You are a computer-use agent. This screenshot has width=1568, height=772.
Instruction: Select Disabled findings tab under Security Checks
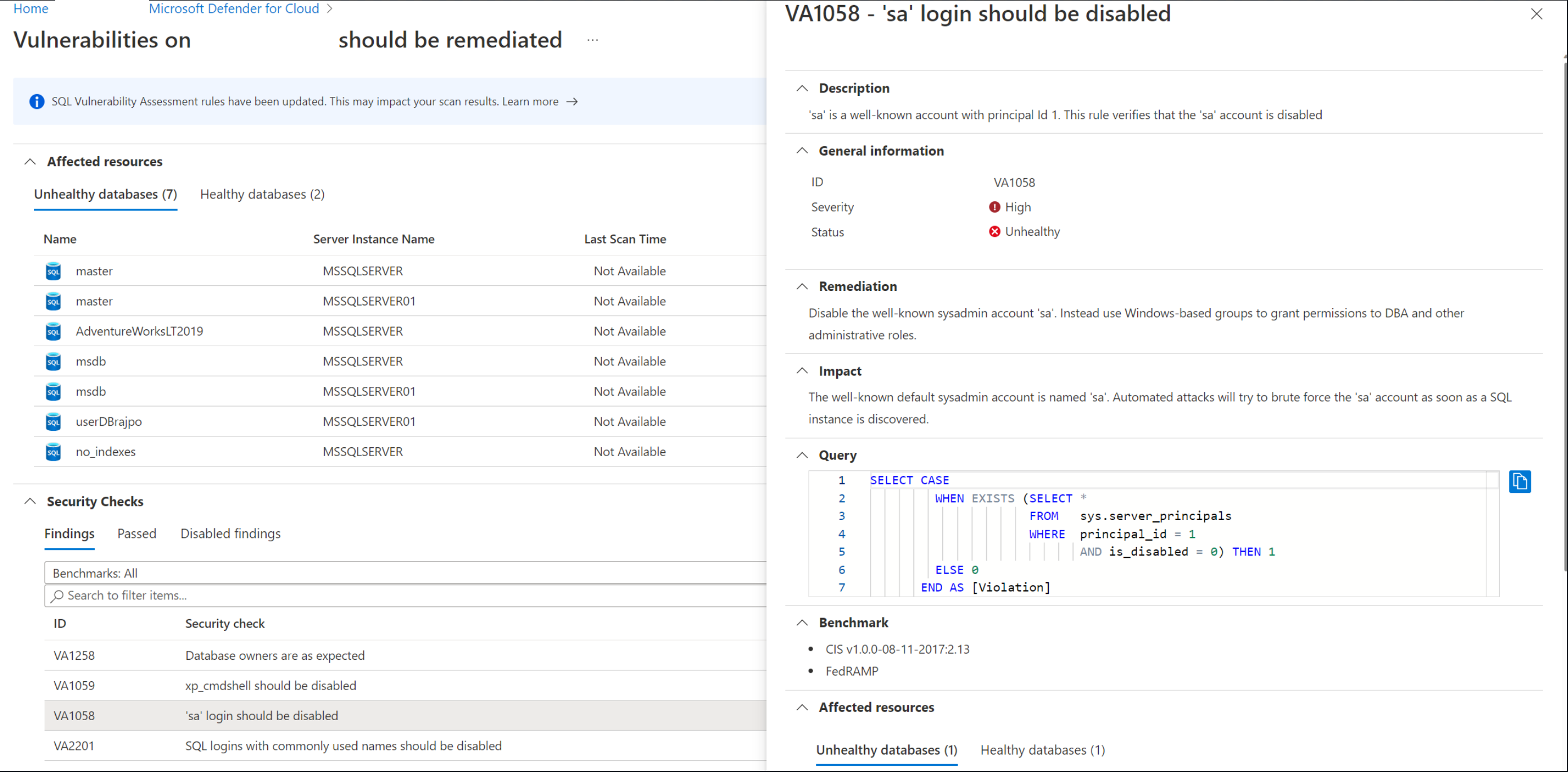[229, 533]
